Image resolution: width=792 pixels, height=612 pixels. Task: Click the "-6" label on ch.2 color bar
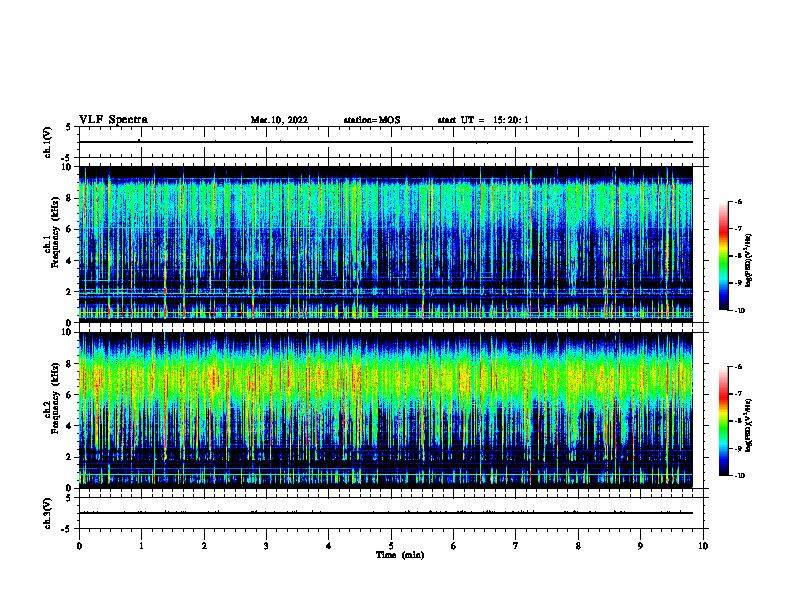(x=738, y=367)
